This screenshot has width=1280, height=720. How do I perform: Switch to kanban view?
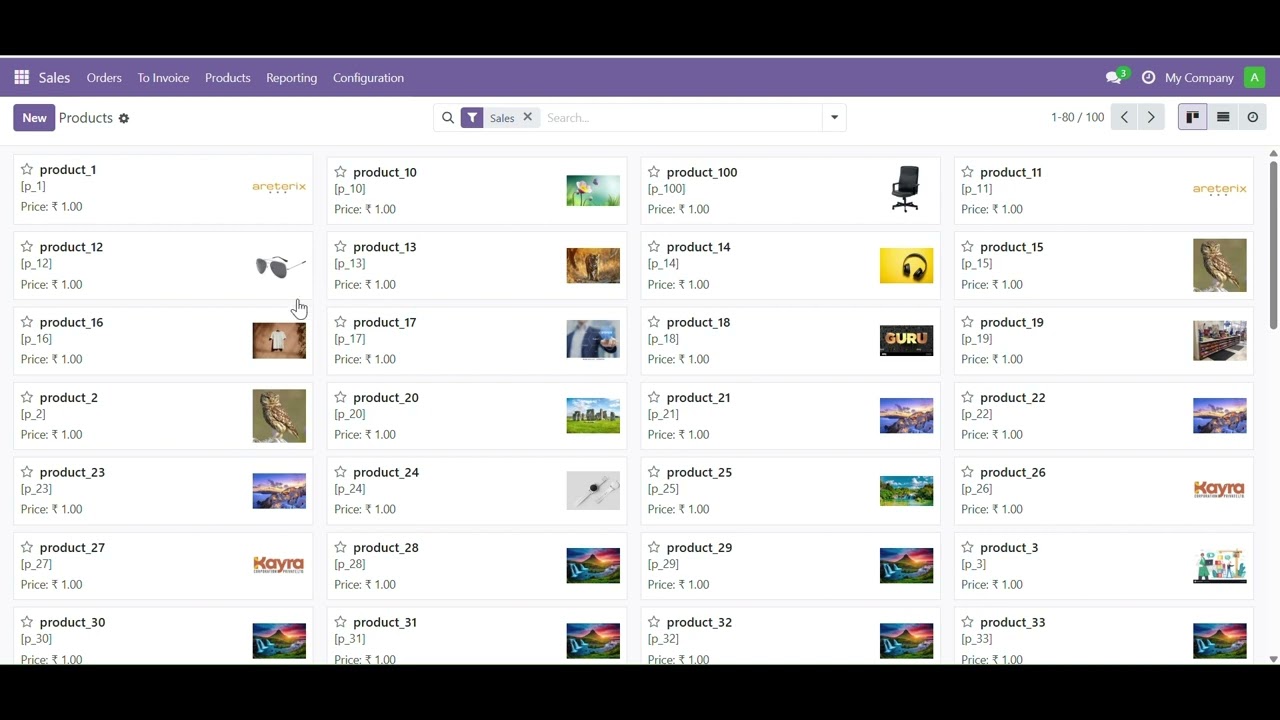pyautogui.click(x=1192, y=118)
